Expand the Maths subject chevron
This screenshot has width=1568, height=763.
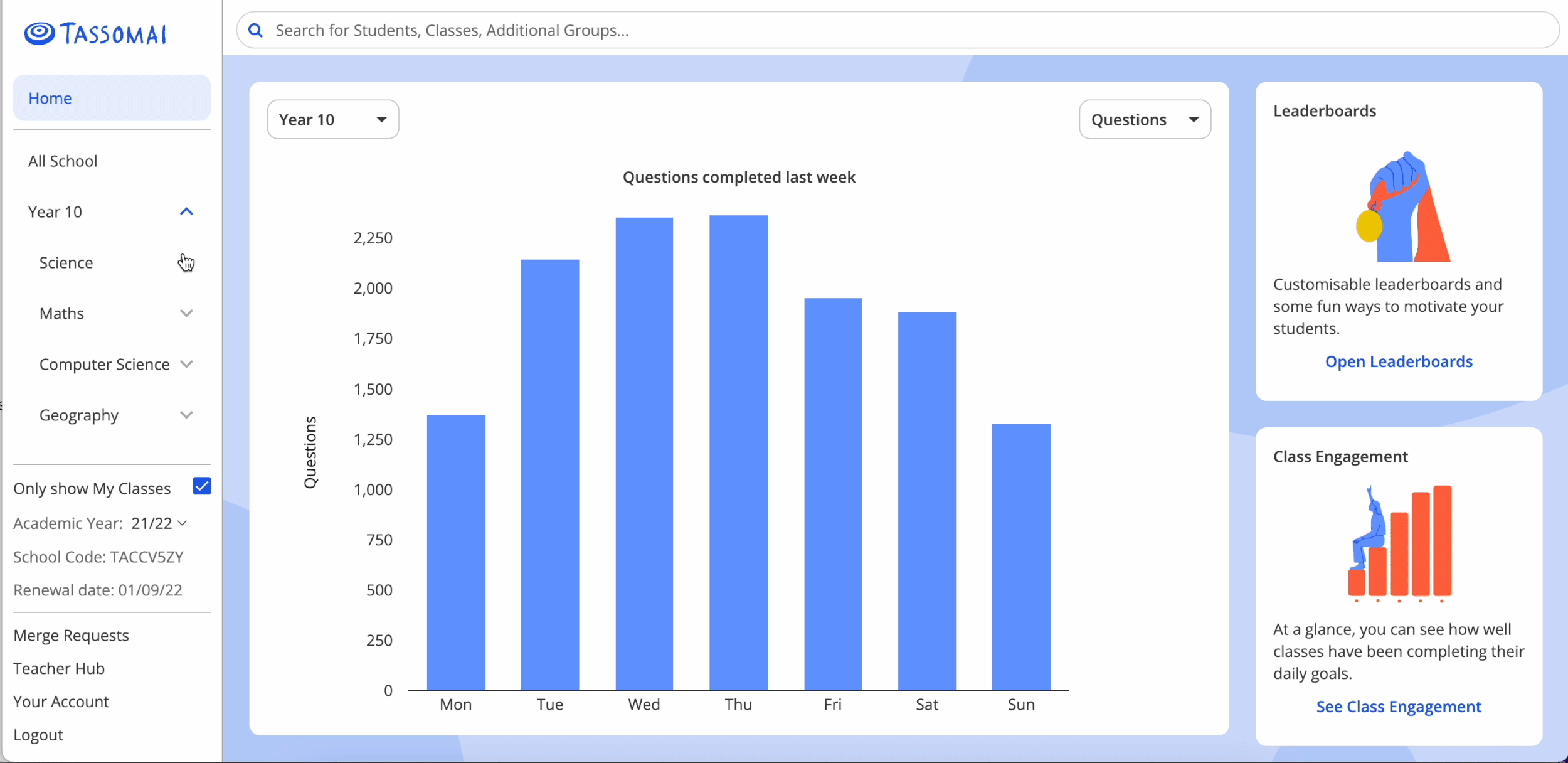coord(186,313)
